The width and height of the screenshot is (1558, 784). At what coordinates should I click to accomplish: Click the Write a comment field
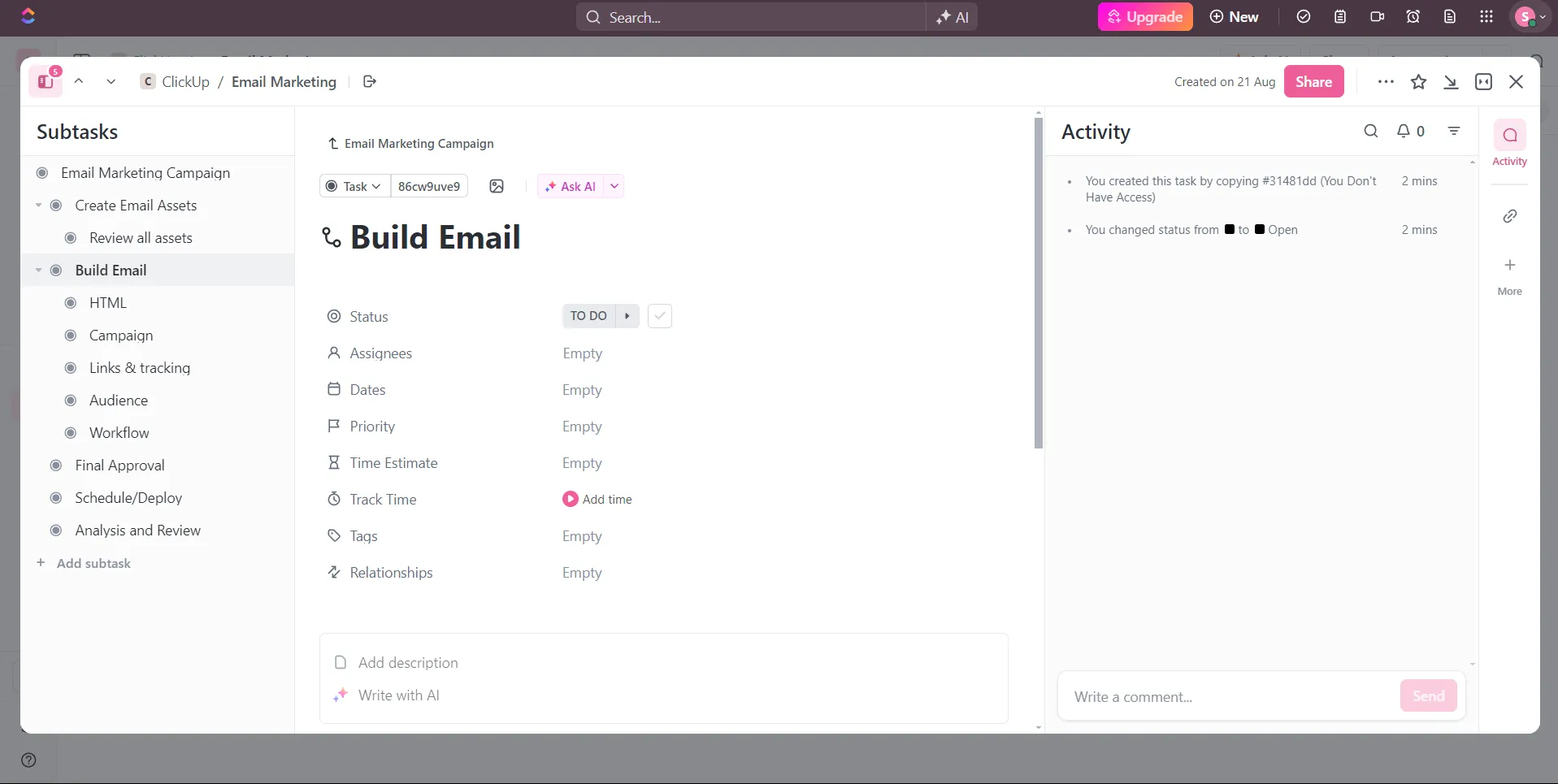coord(1230,697)
